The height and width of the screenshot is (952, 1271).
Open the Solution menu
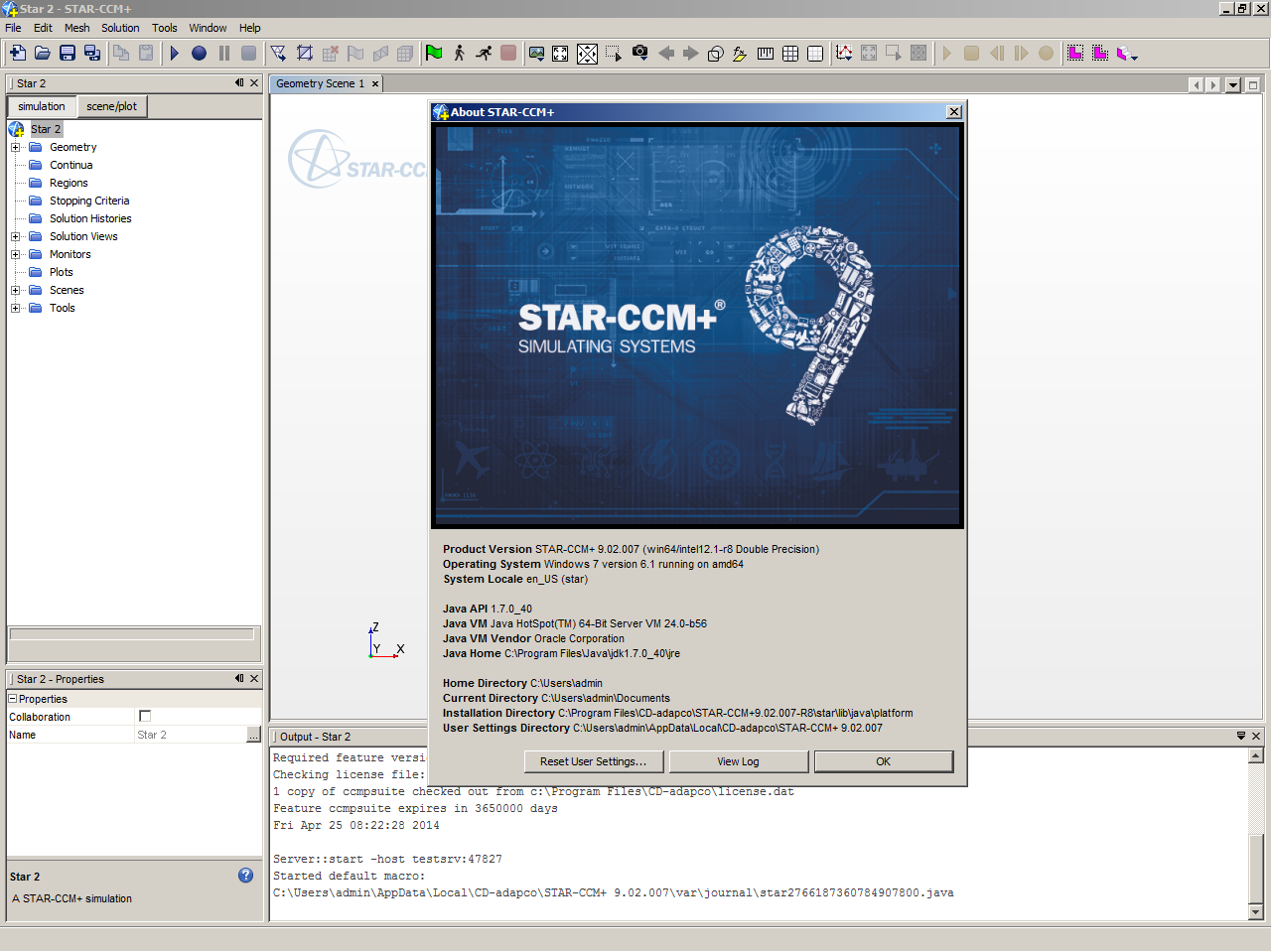pos(120,28)
